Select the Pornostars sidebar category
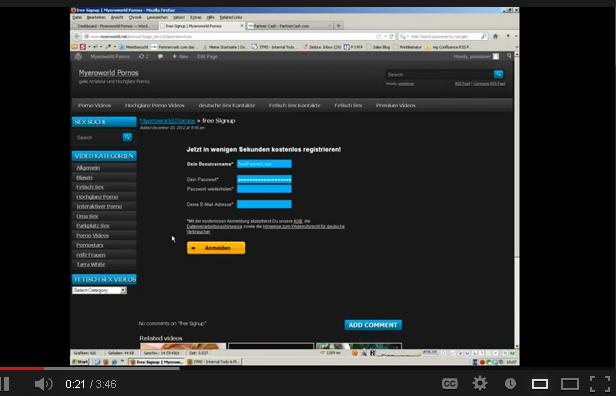Screen dimensions: 616x396 coord(90,245)
